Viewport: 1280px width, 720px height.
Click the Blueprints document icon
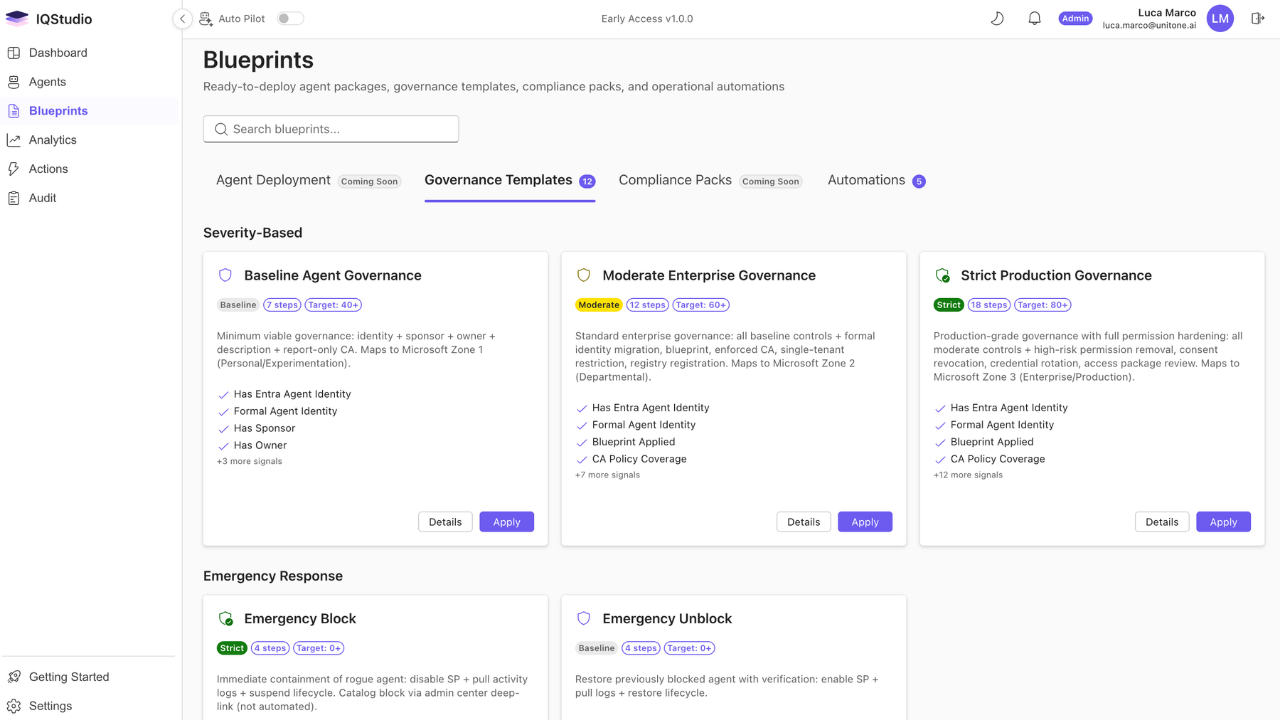[x=14, y=111]
